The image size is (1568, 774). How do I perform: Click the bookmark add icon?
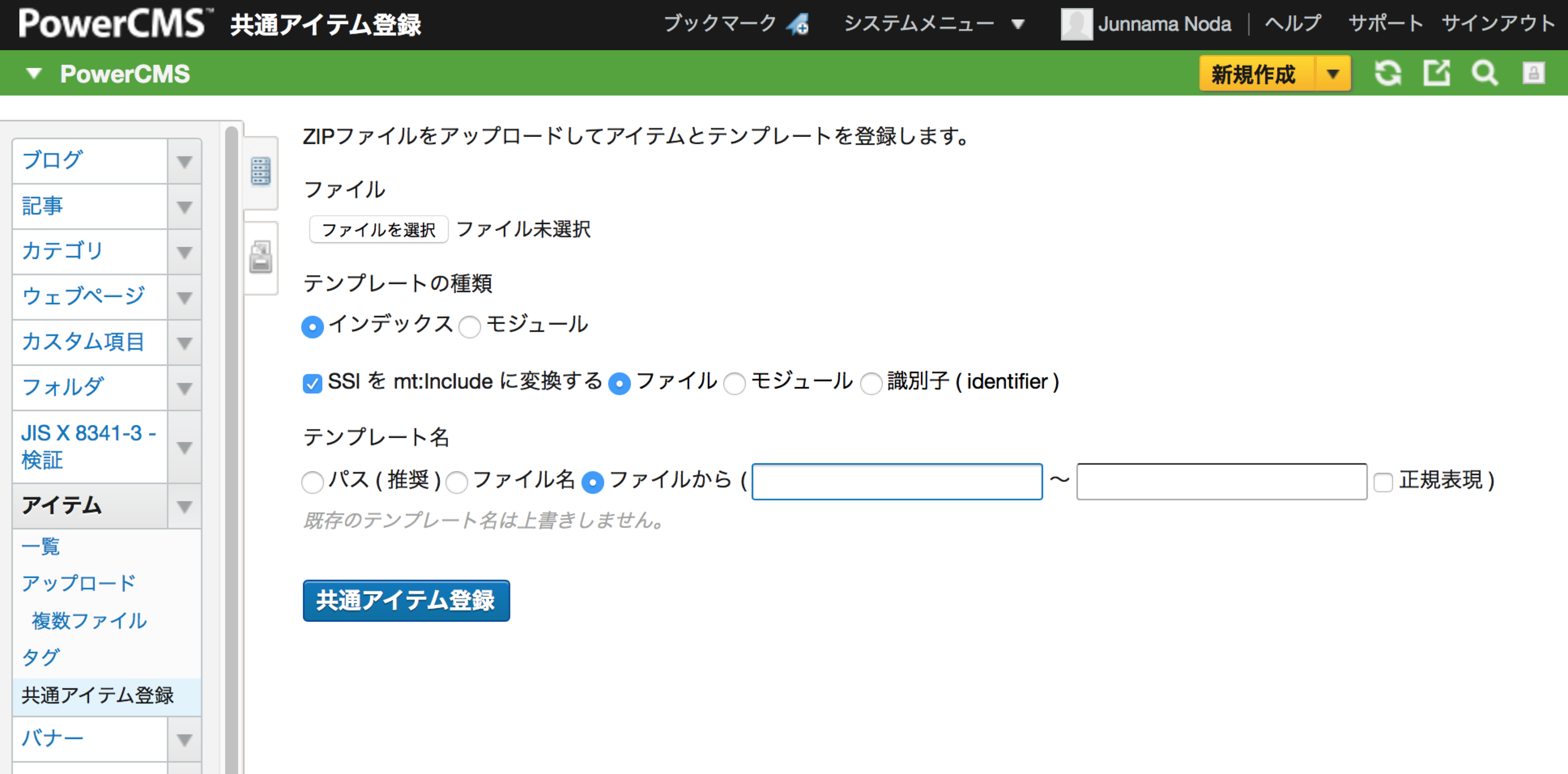point(798,24)
